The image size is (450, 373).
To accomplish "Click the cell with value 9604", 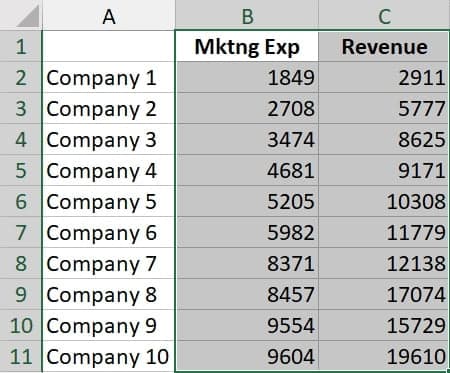I will [x=247, y=356].
